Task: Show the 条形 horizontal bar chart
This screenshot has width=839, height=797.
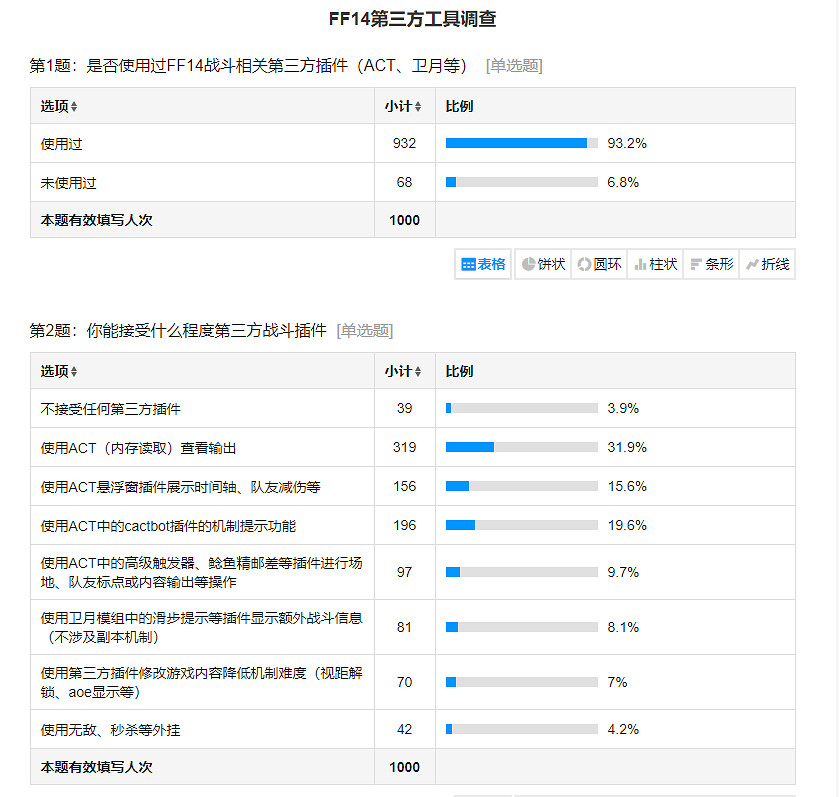Action: coord(711,264)
